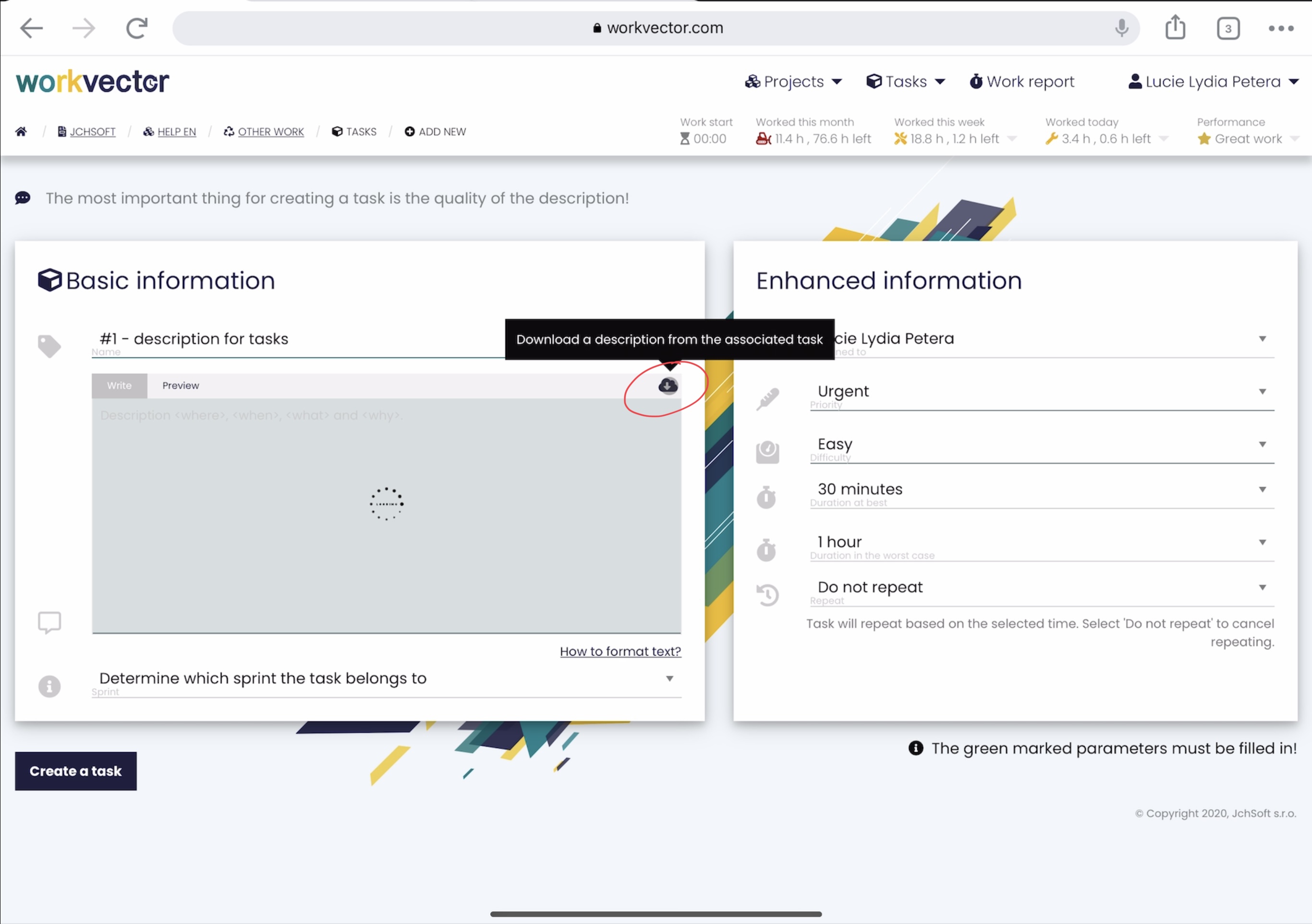
Task: Tap the browser share icon
Action: pos(1175,27)
